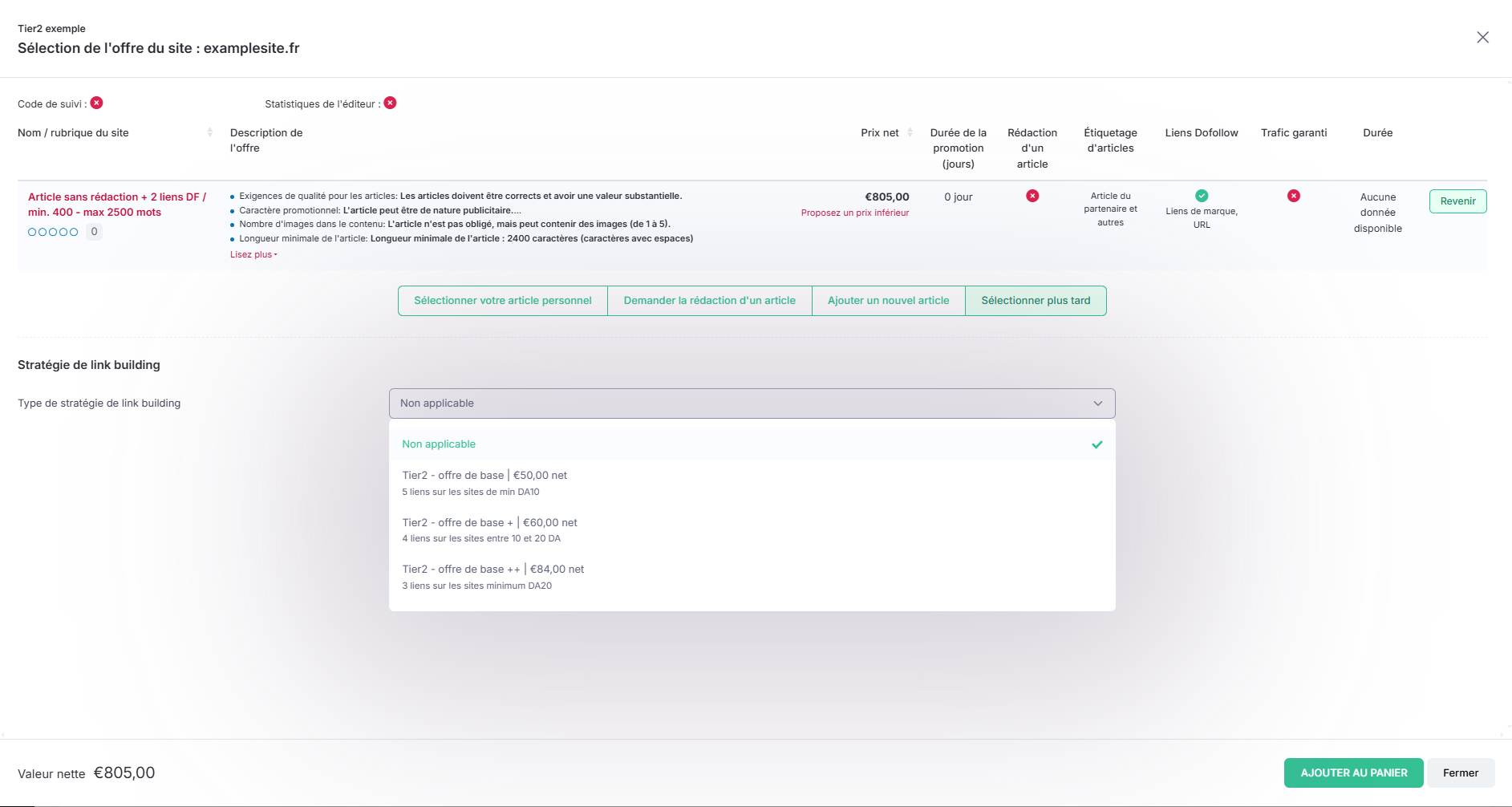The height and width of the screenshot is (807, 1512).
Task: Click the Durée de la promotion (jours) header
Action: pyautogui.click(x=958, y=148)
